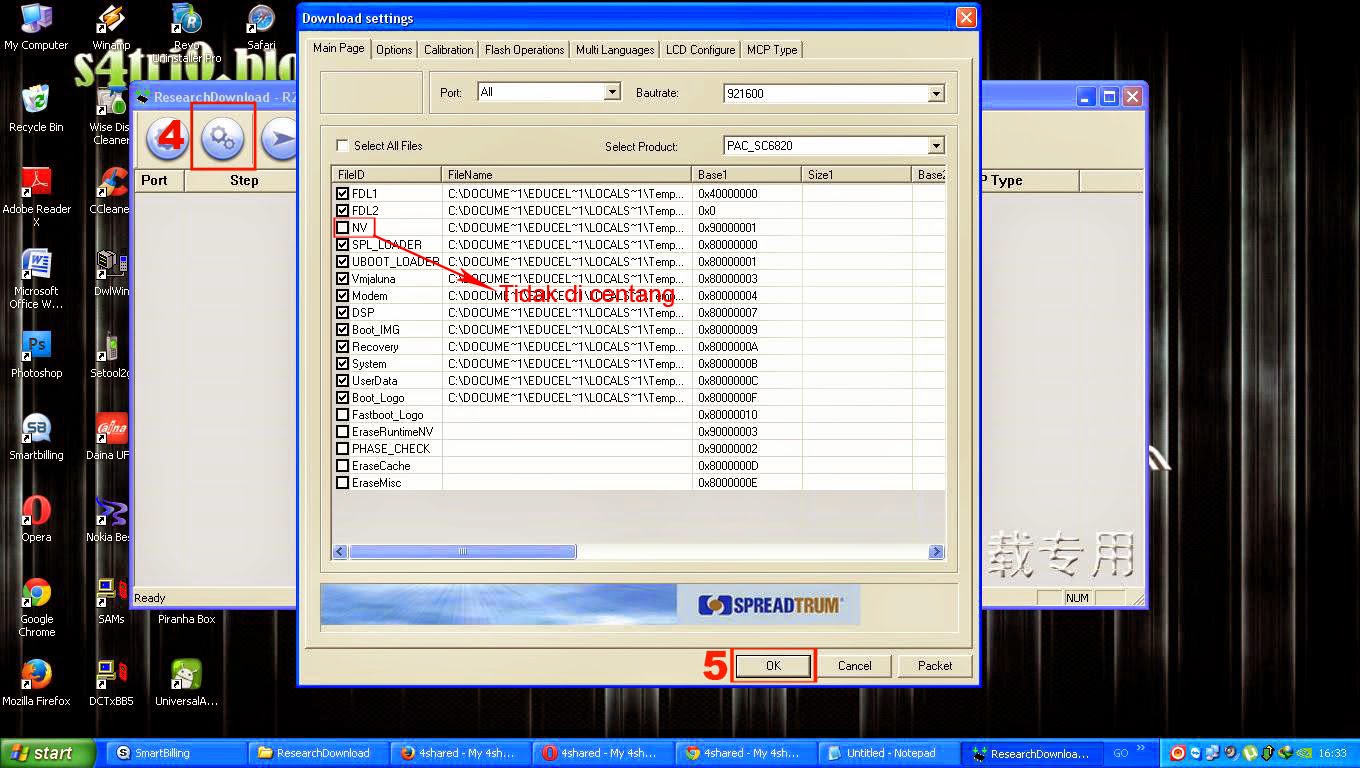Open Opera browser desktop icon

click(x=36, y=518)
